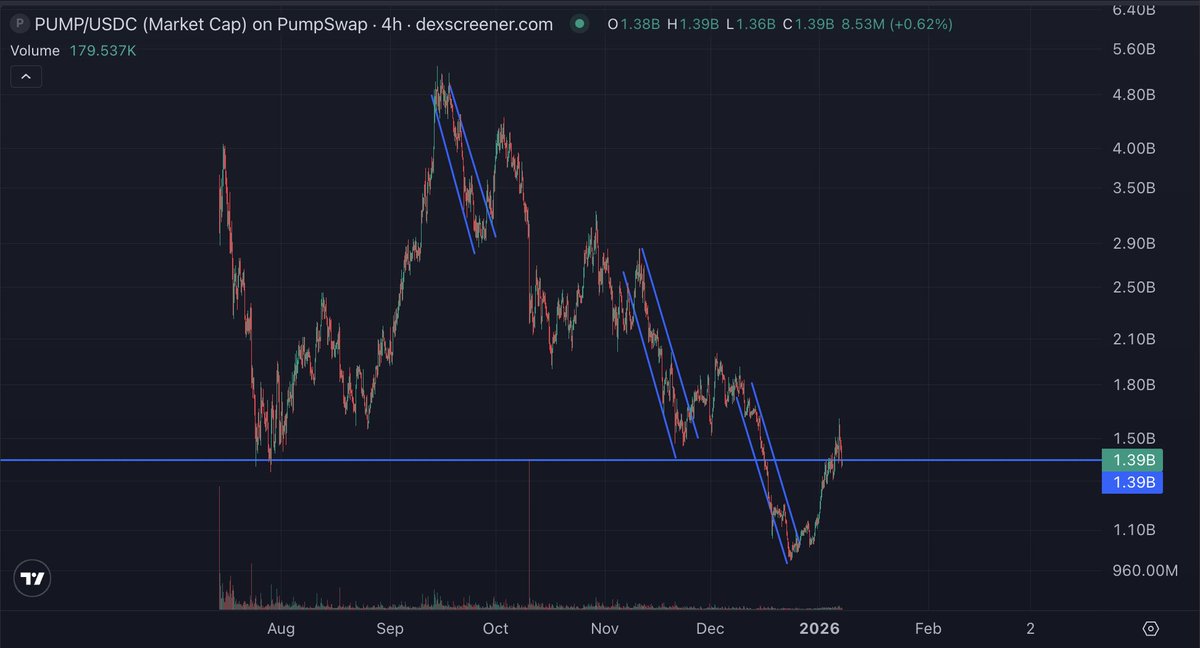Click the PUMP/USDC chart title
1200x648 pixels.
[294, 24]
